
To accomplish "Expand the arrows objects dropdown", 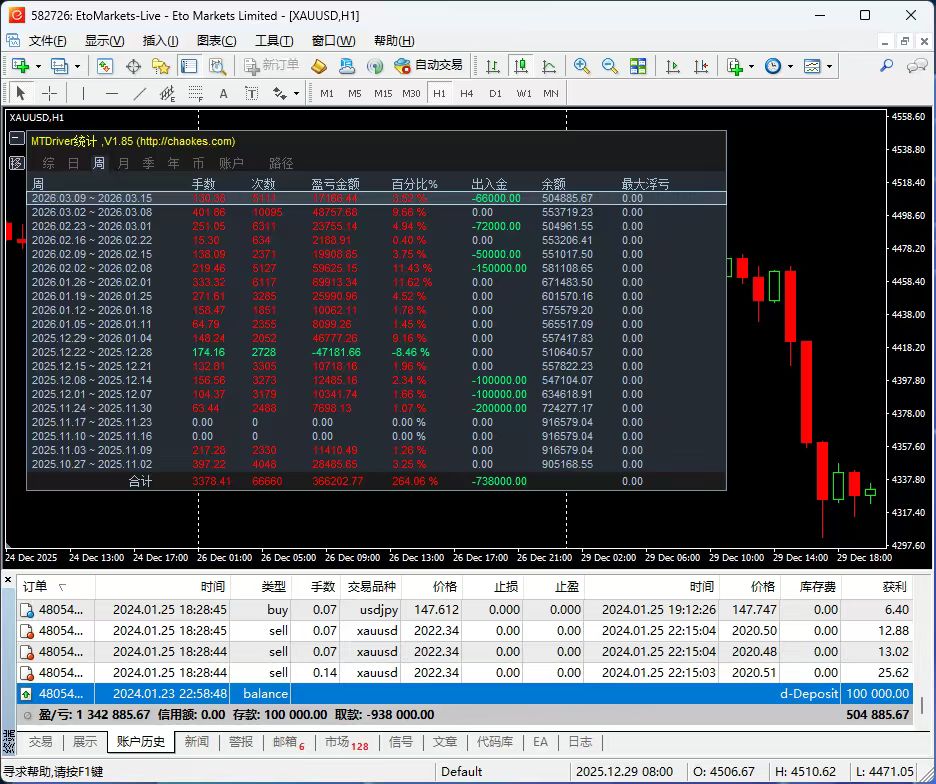I will coord(296,93).
